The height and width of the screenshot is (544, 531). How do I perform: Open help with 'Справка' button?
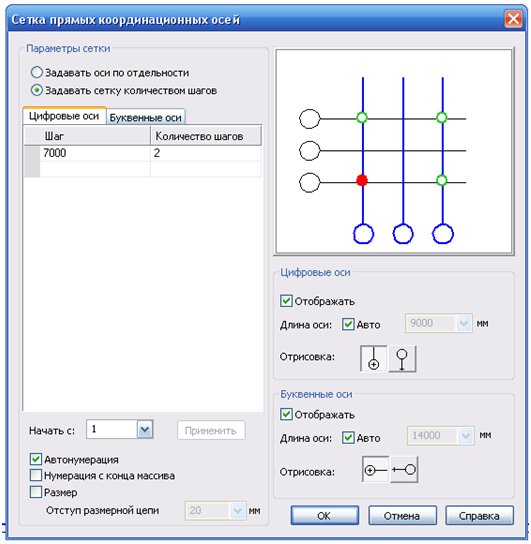[x=479, y=516]
